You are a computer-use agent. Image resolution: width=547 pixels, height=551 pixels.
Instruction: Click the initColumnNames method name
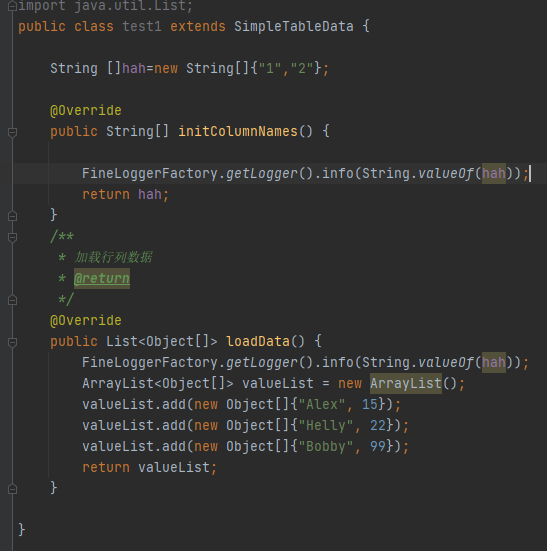pyautogui.click(x=238, y=131)
